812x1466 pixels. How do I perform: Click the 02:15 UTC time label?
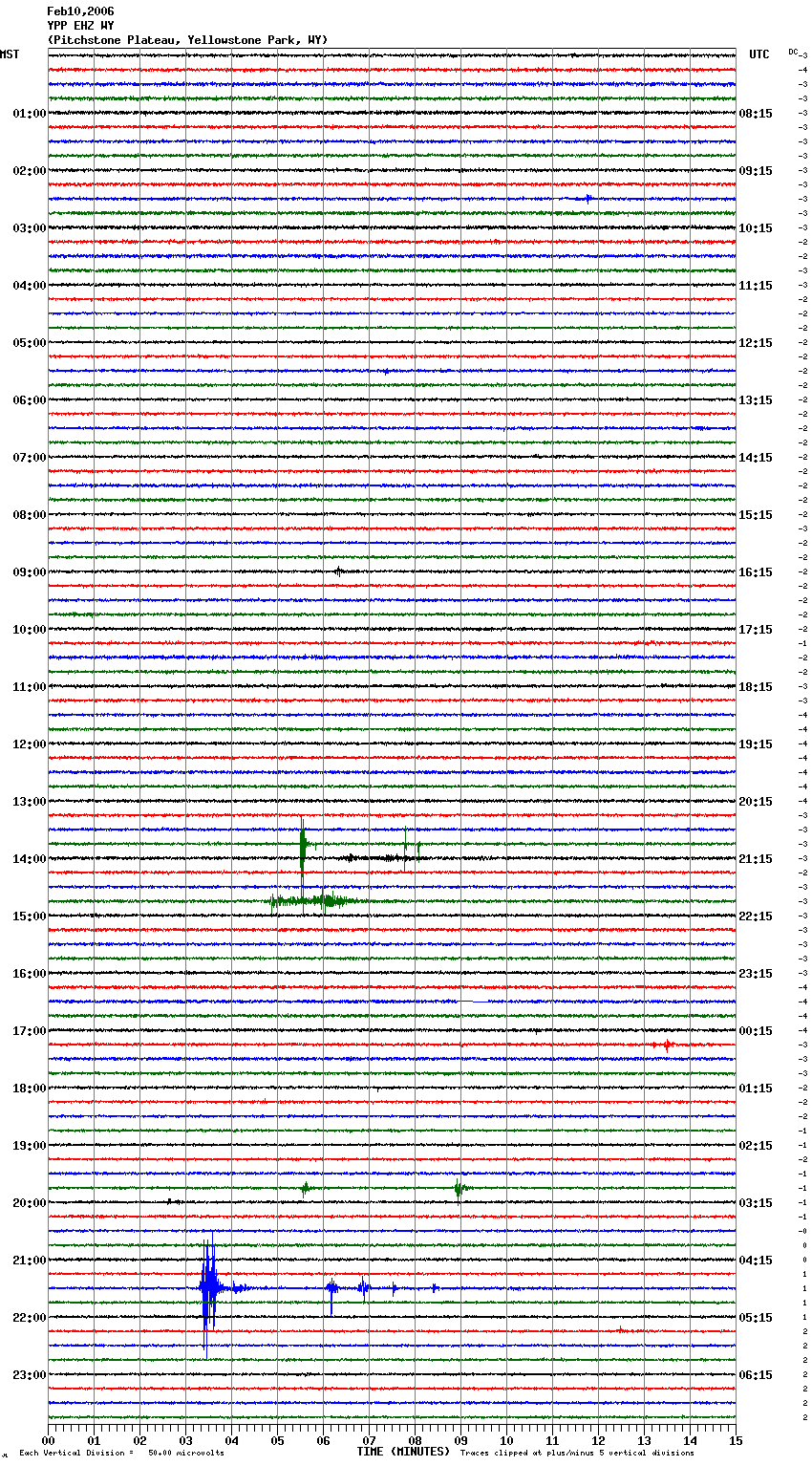(x=756, y=1146)
